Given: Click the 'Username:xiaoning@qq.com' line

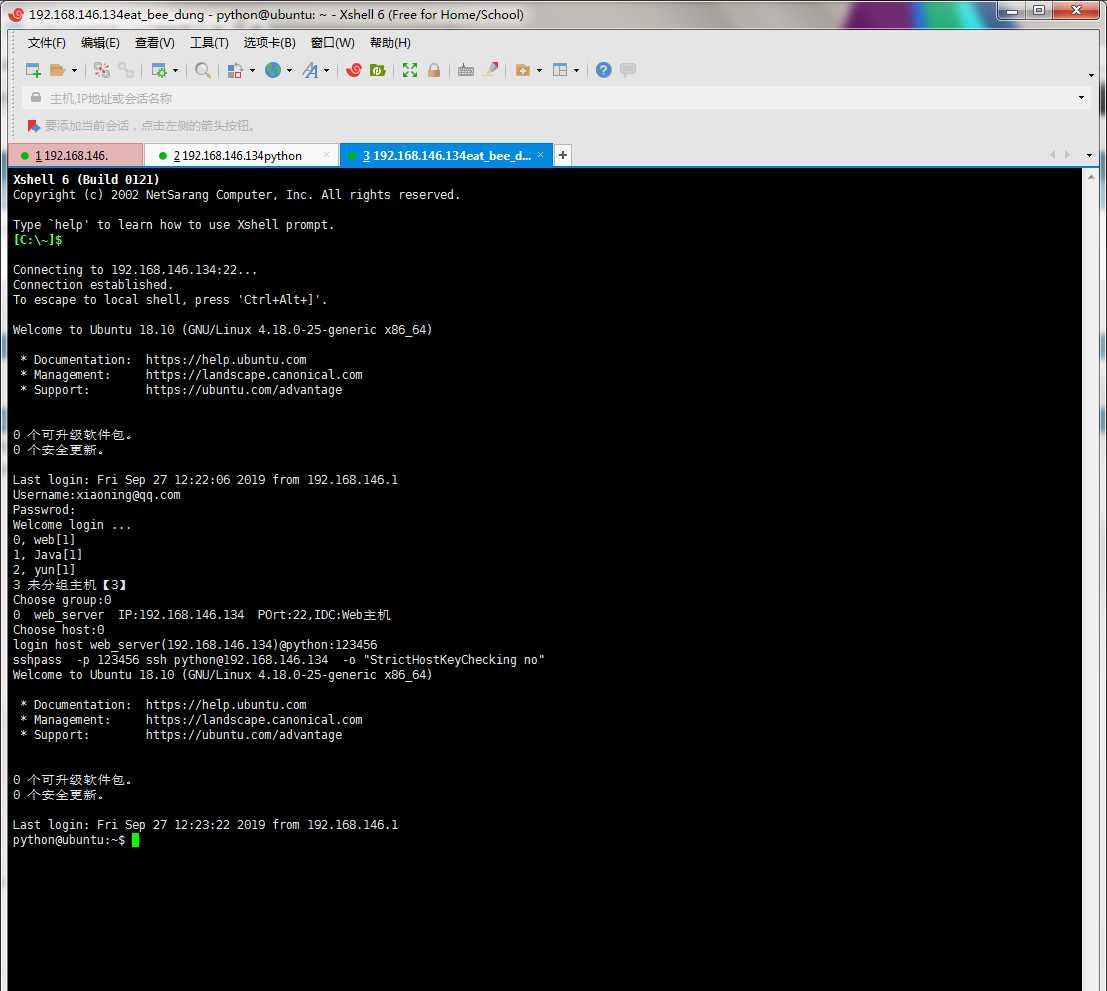Looking at the screenshot, I should pos(97,495).
